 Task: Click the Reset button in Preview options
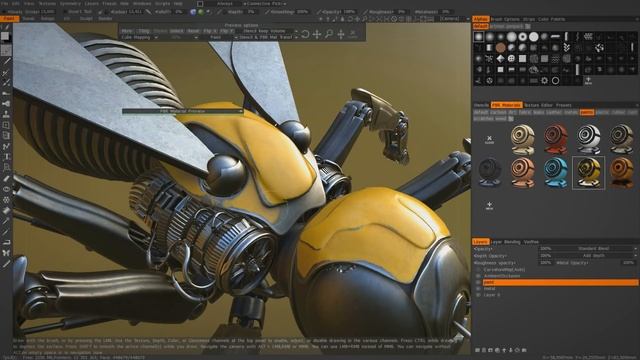pyautogui.click(x=193, y=31)
